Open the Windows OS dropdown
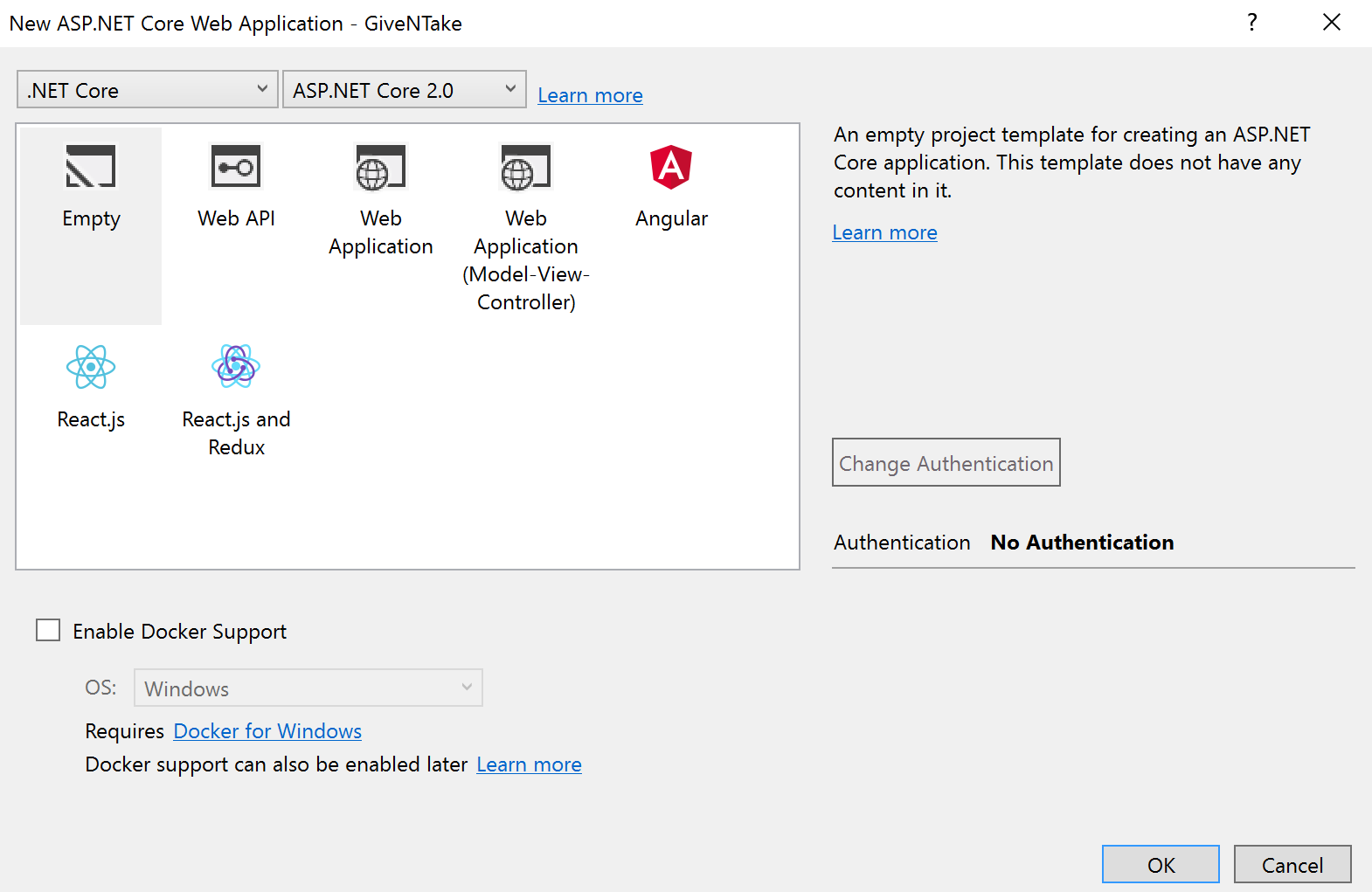 coord(308,688)
